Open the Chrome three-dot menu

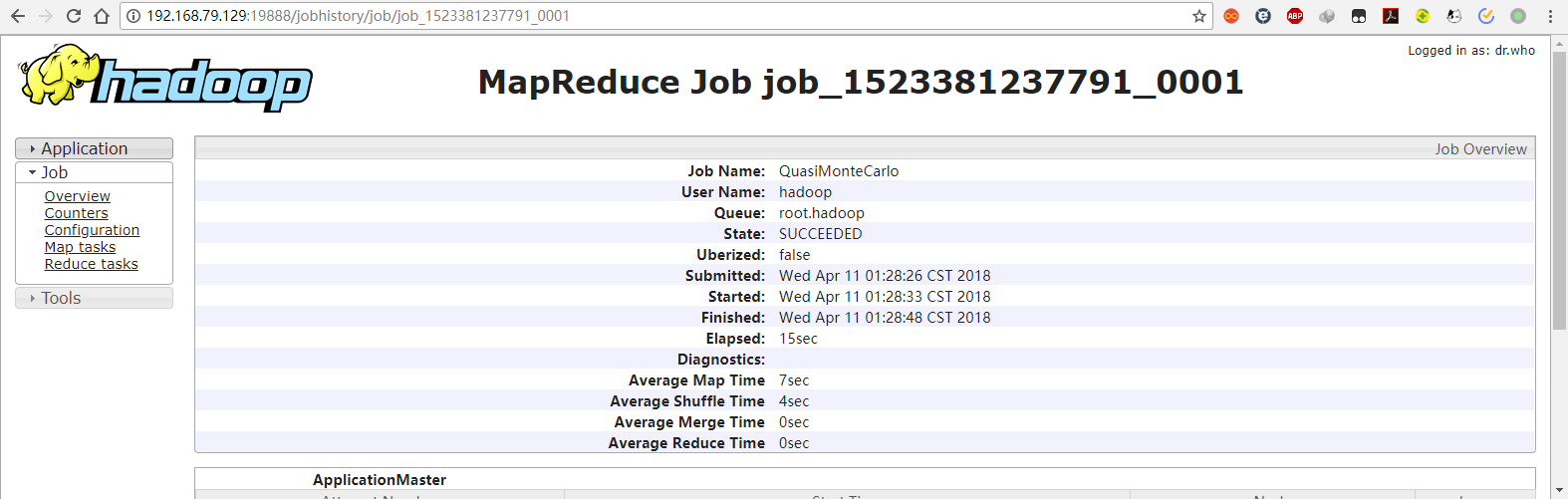(x=1550, y=16)
